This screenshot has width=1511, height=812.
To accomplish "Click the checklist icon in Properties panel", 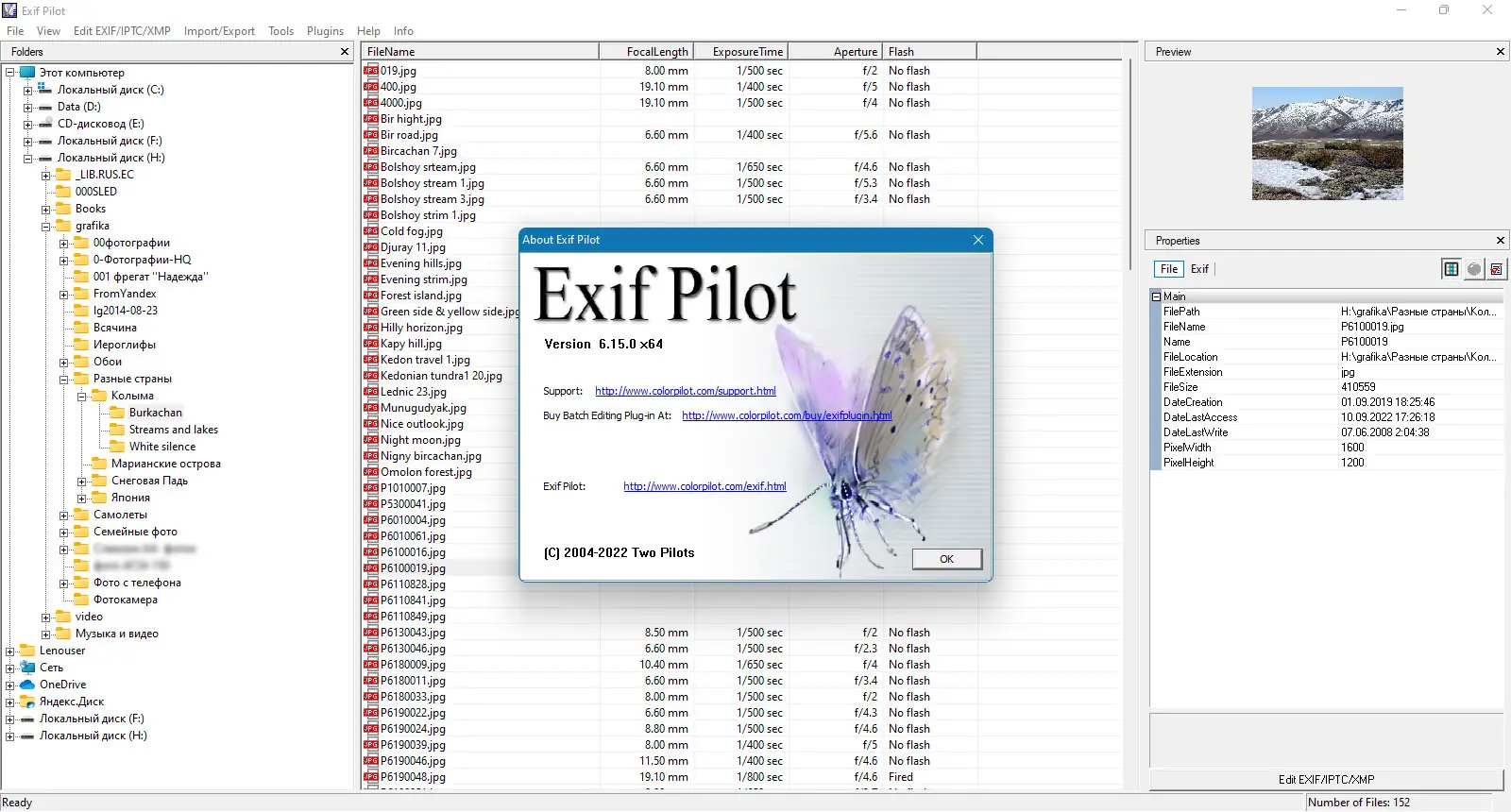I will tap(1496, 269).
